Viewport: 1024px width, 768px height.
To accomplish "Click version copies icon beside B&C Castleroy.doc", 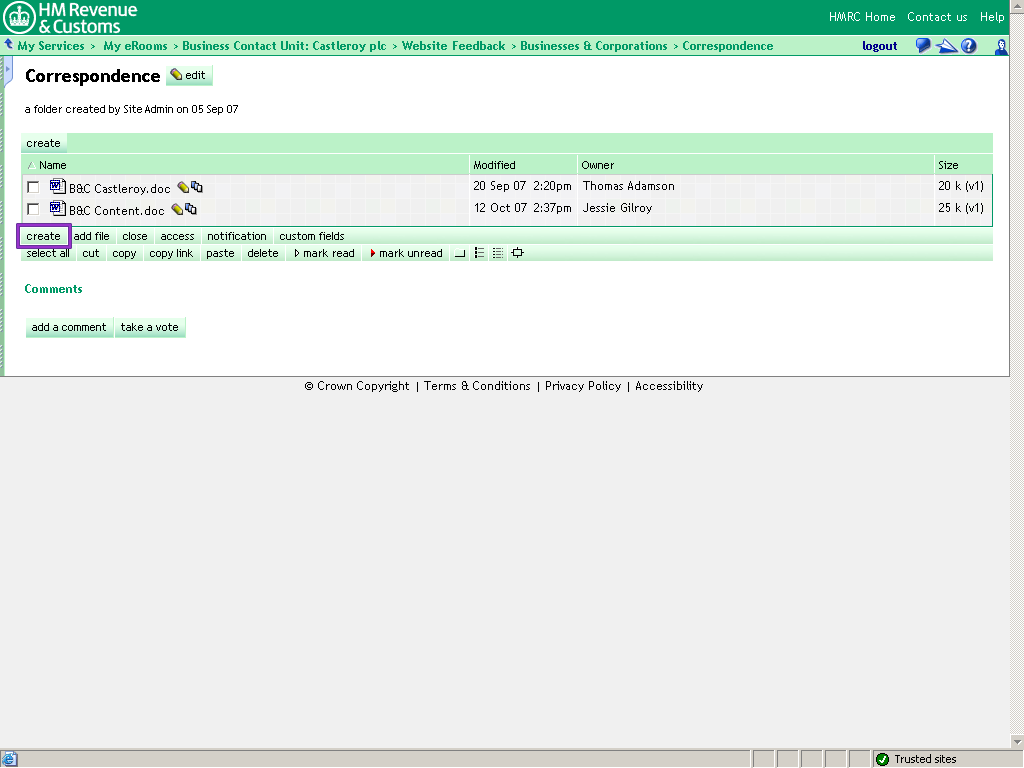I will tap(197, 187).
